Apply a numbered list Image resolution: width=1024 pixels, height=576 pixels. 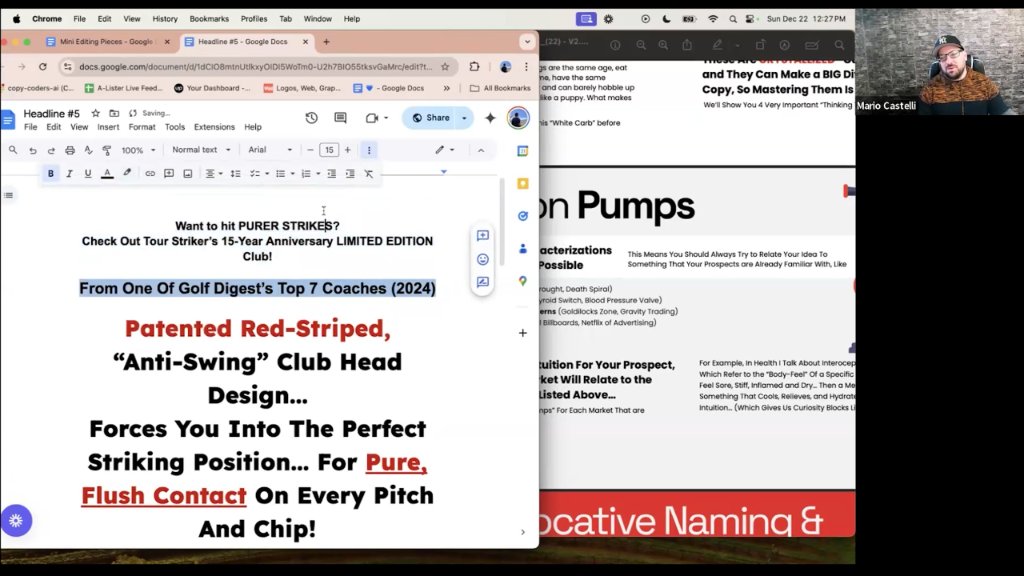point(306,174)
